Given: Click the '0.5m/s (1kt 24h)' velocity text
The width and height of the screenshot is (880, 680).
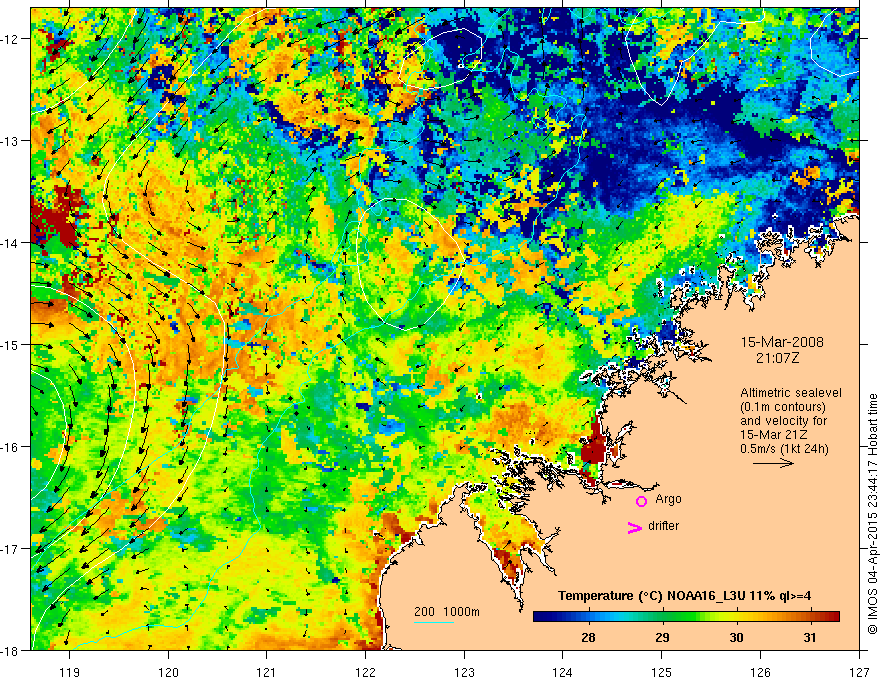Looking at the screenshot, I should pos(785,449).
